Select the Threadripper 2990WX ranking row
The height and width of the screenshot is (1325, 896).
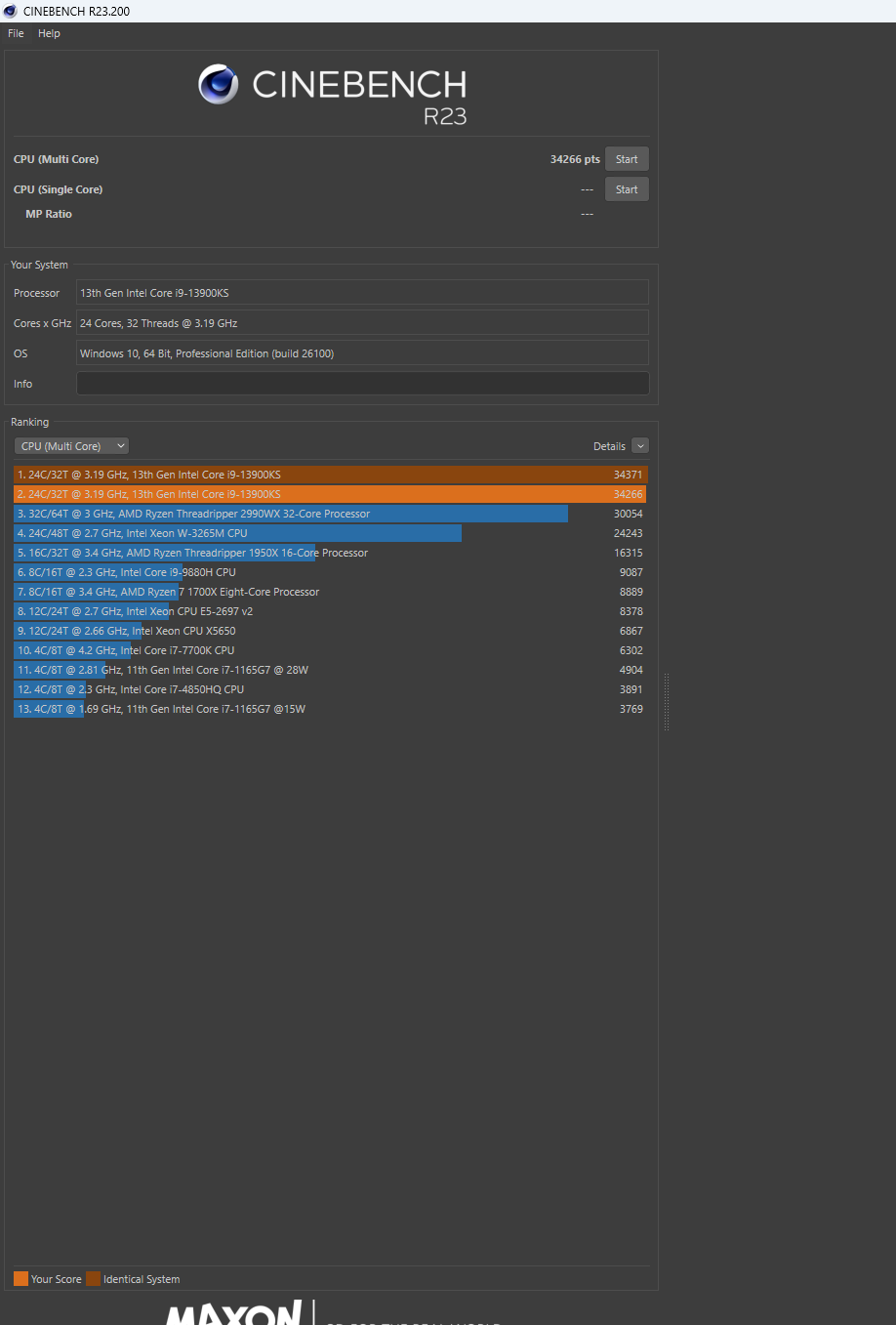[331, 514]
